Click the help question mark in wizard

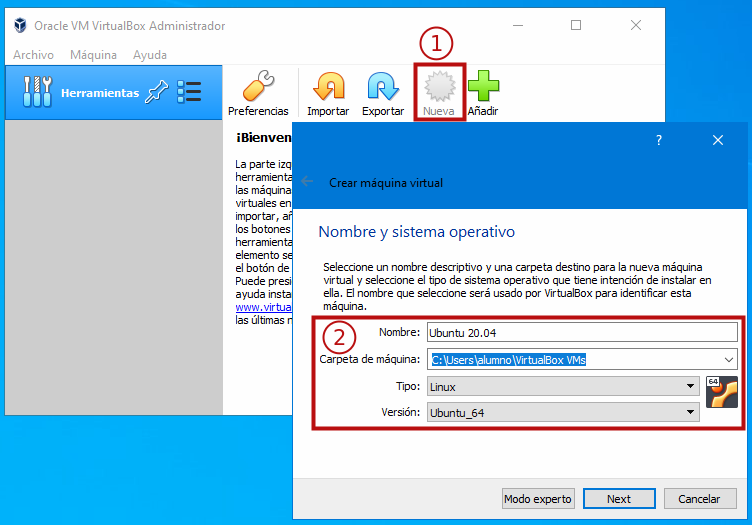tap(658, 140)
